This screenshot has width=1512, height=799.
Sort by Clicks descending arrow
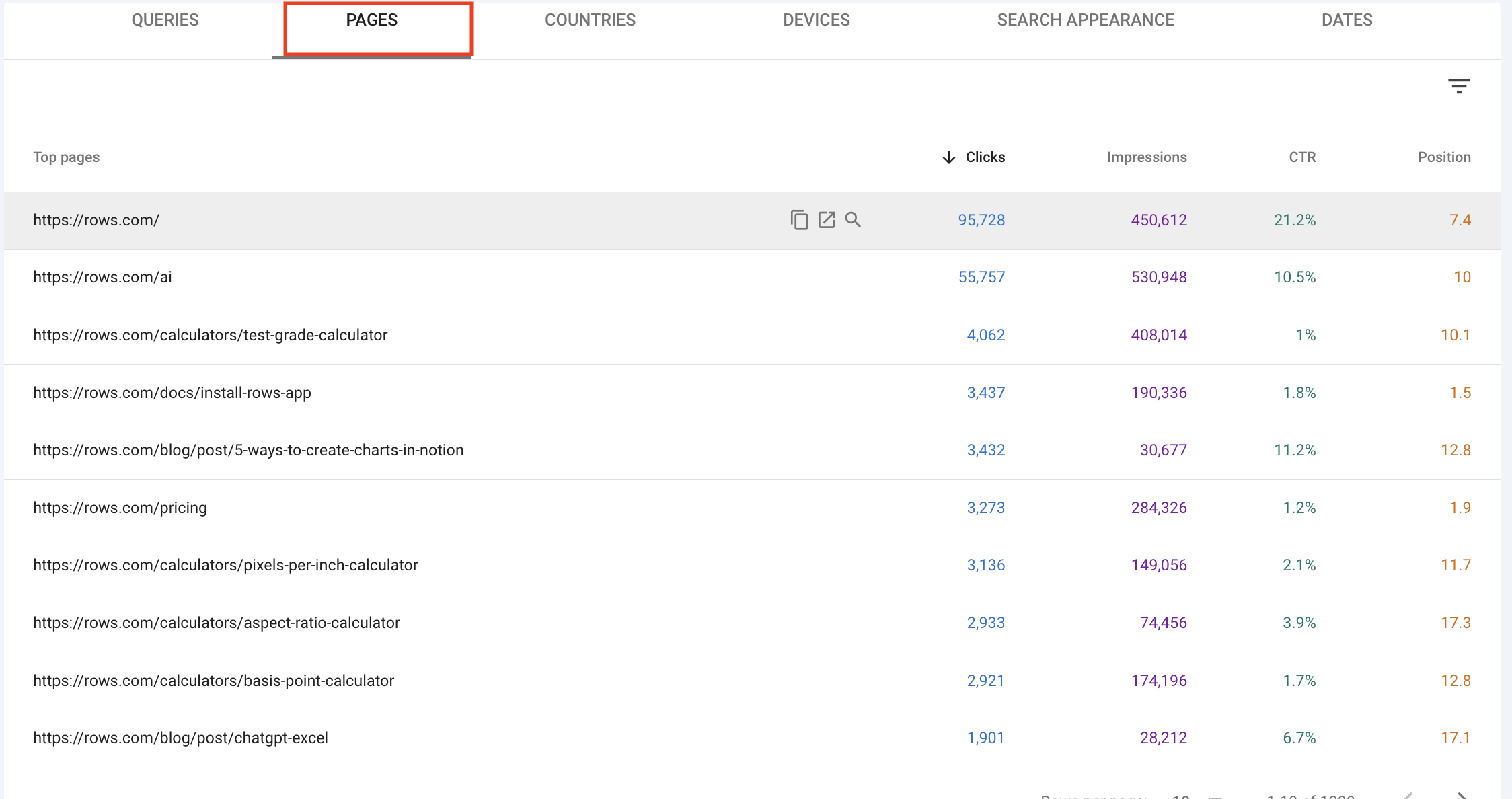tap(948, 157)
